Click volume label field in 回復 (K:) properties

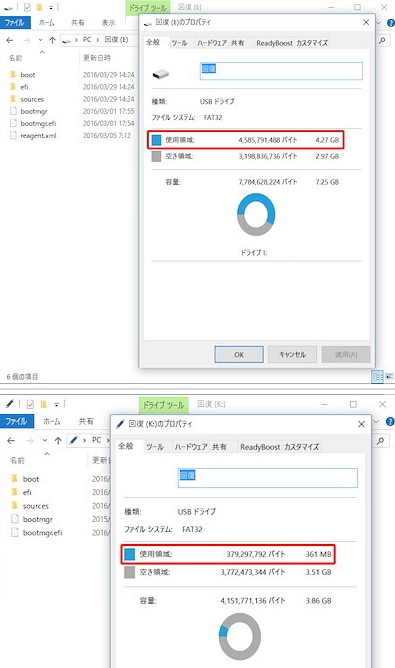coord(268,478)
